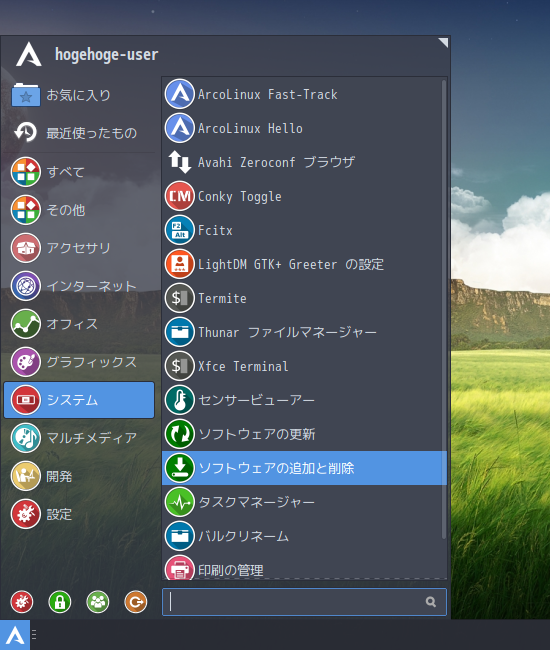550x650 pixels.
Task: Focus the application search field
Action: 304,601
